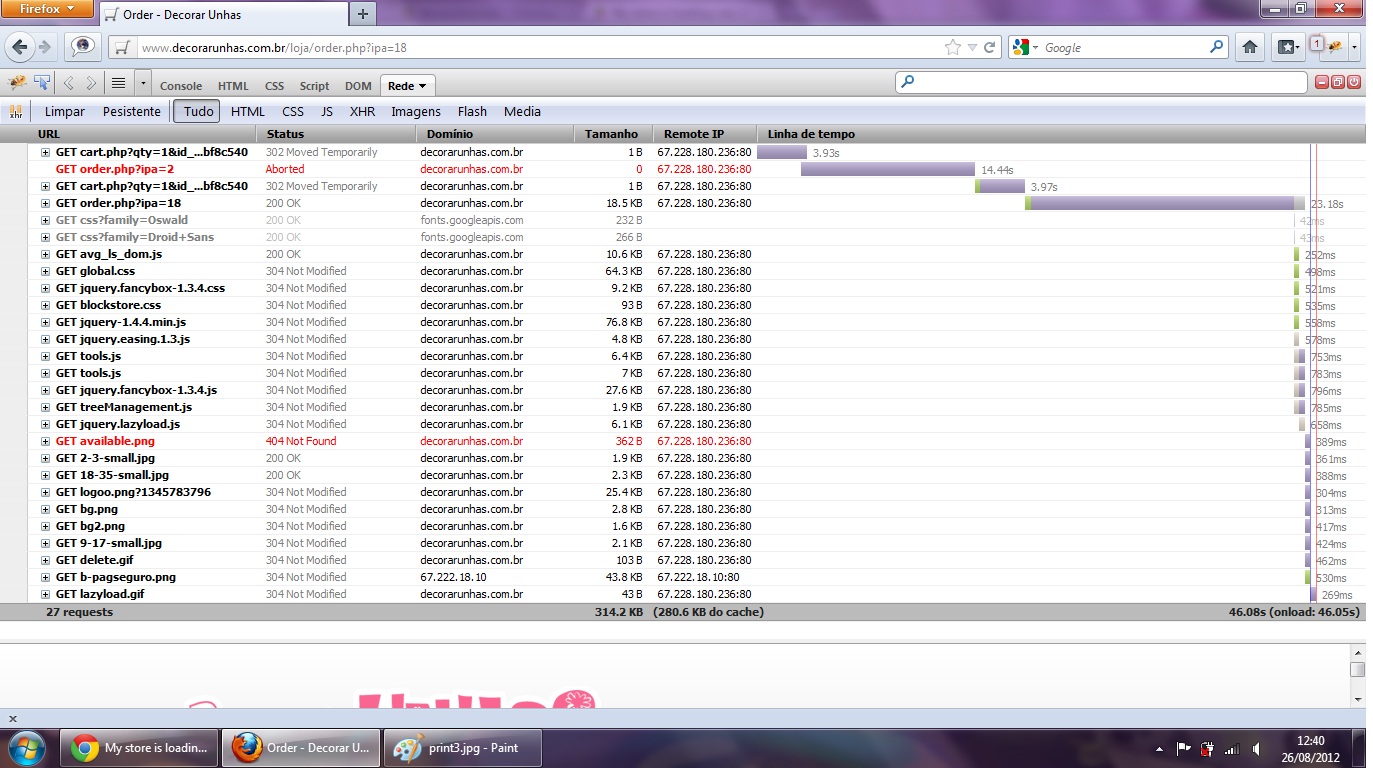Filter requests by CSS in the Rede toolbar
Image resolution: width=1373 pixels, height=768 pixels.
coord(293,112)
